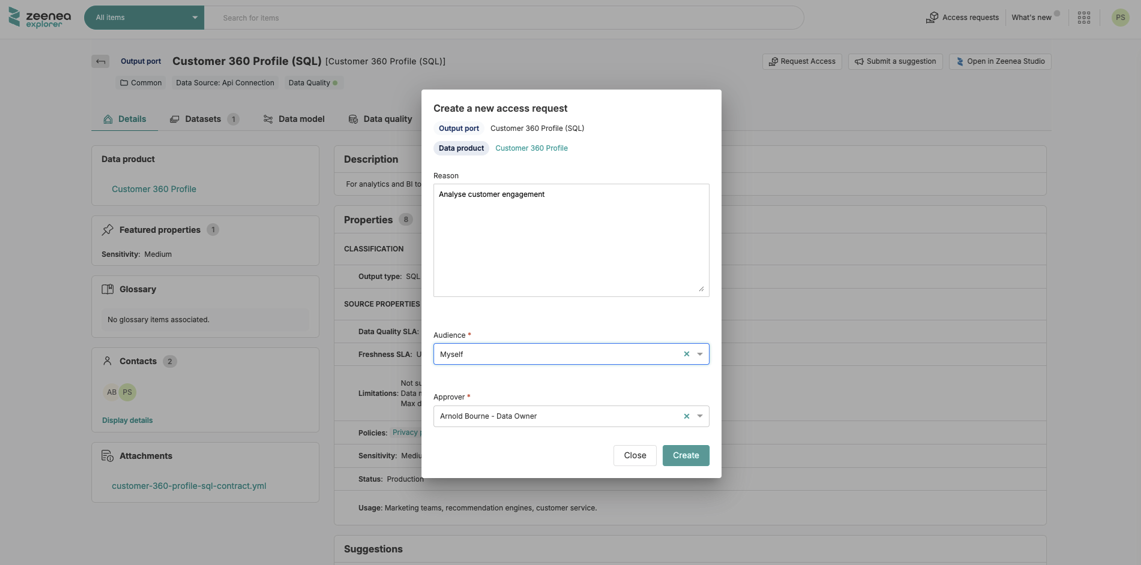Open the All items search filter dropdown
This screenshot has height=565, width=1141.
(x=144, y=17)
